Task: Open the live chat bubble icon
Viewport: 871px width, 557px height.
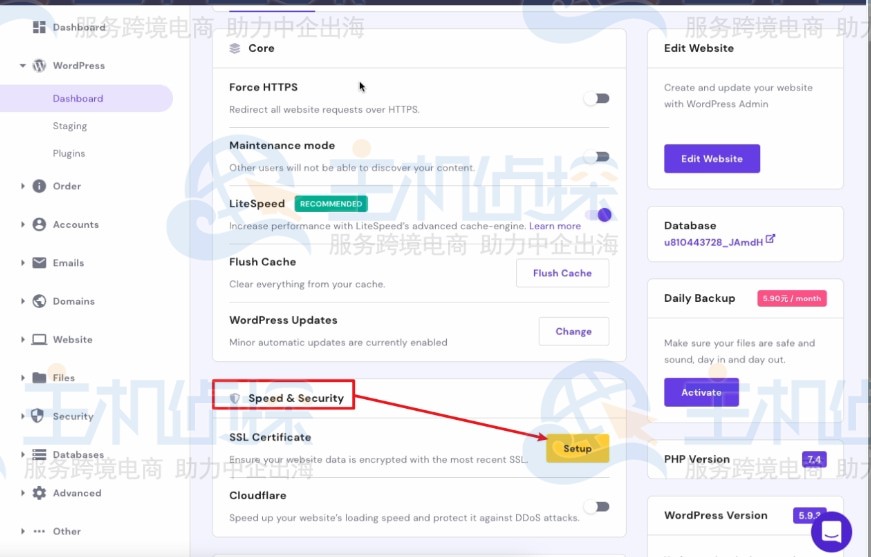Action: 831,532
